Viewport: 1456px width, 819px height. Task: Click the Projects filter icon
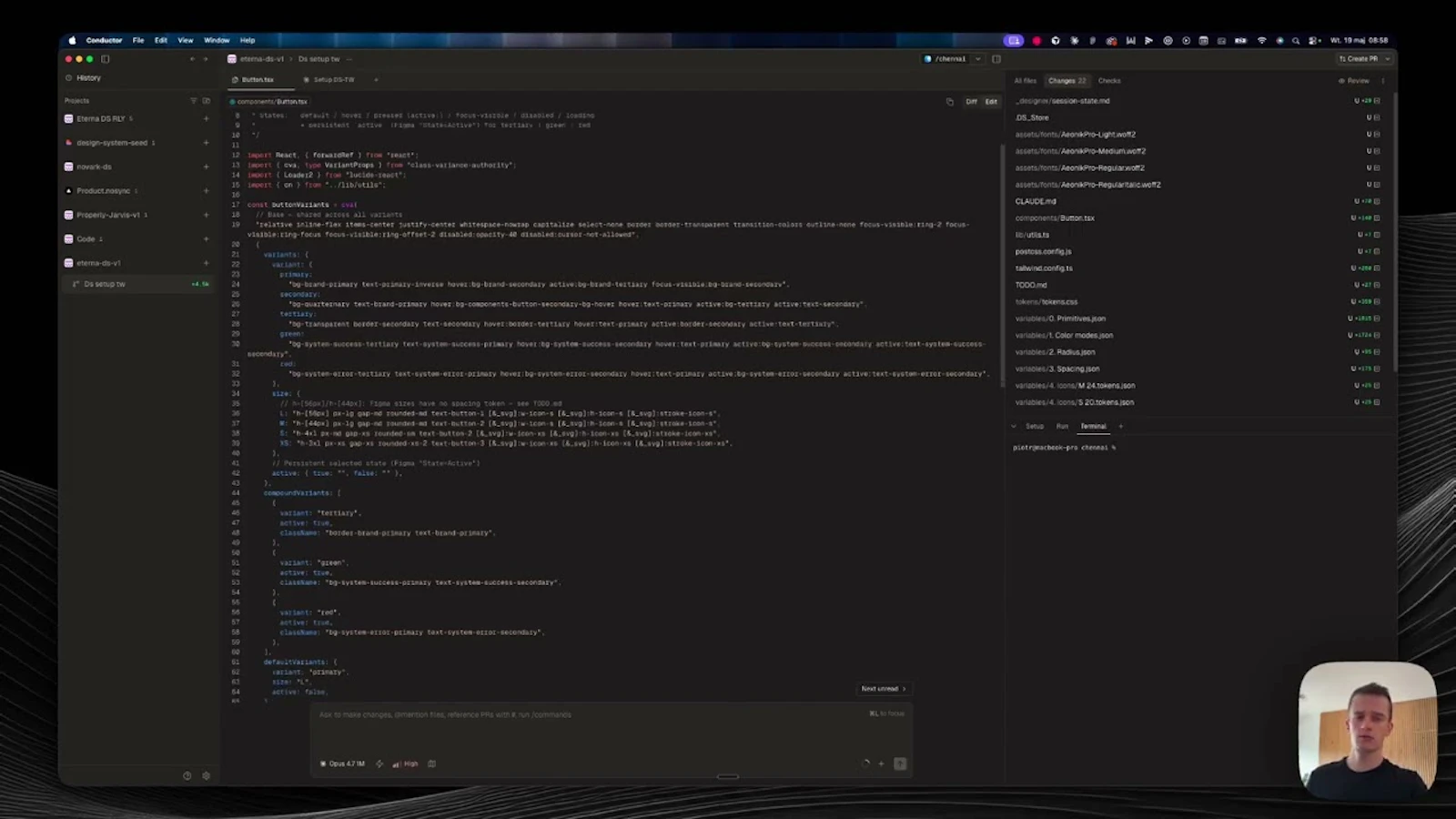(193, 101)
